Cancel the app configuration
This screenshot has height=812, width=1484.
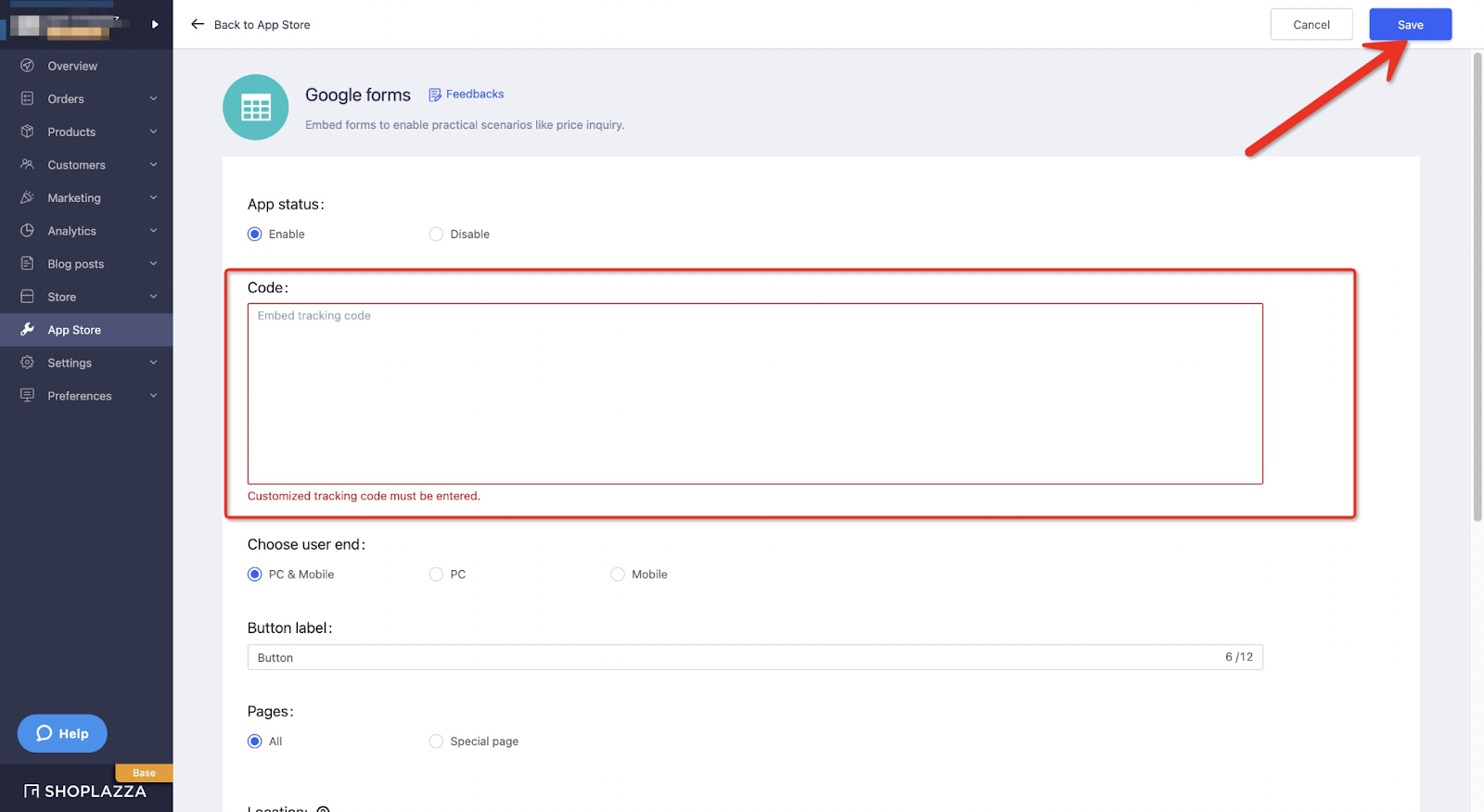(1311, 24)
